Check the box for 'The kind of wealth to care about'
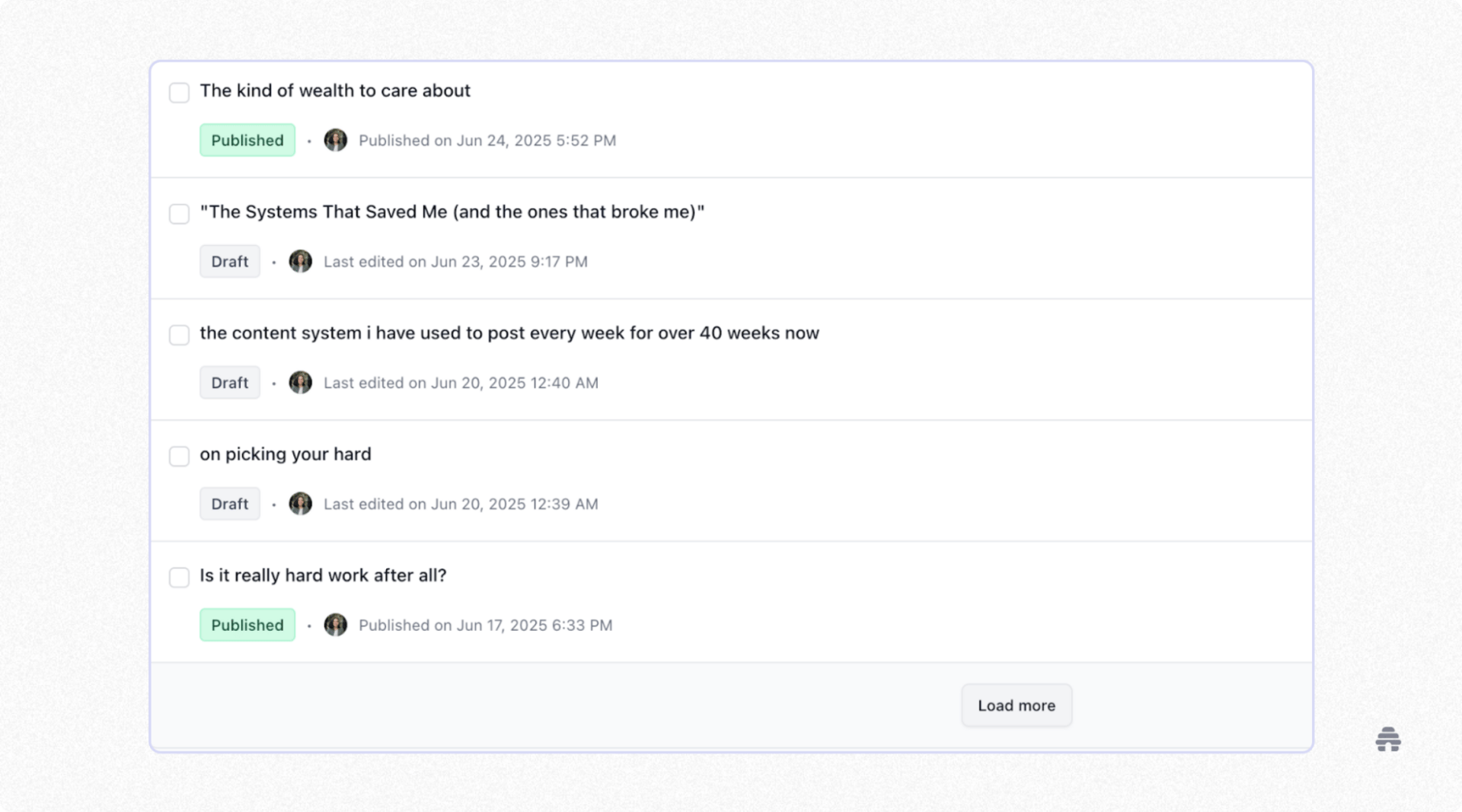 [x=179, y=92]
